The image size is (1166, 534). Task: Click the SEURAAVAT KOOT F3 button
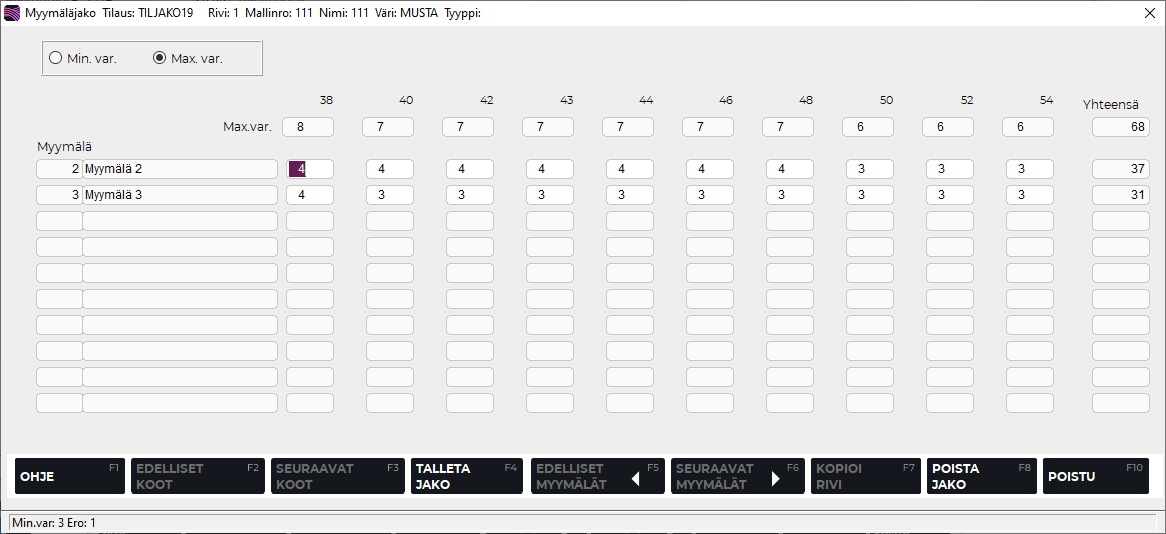[337, 476]
